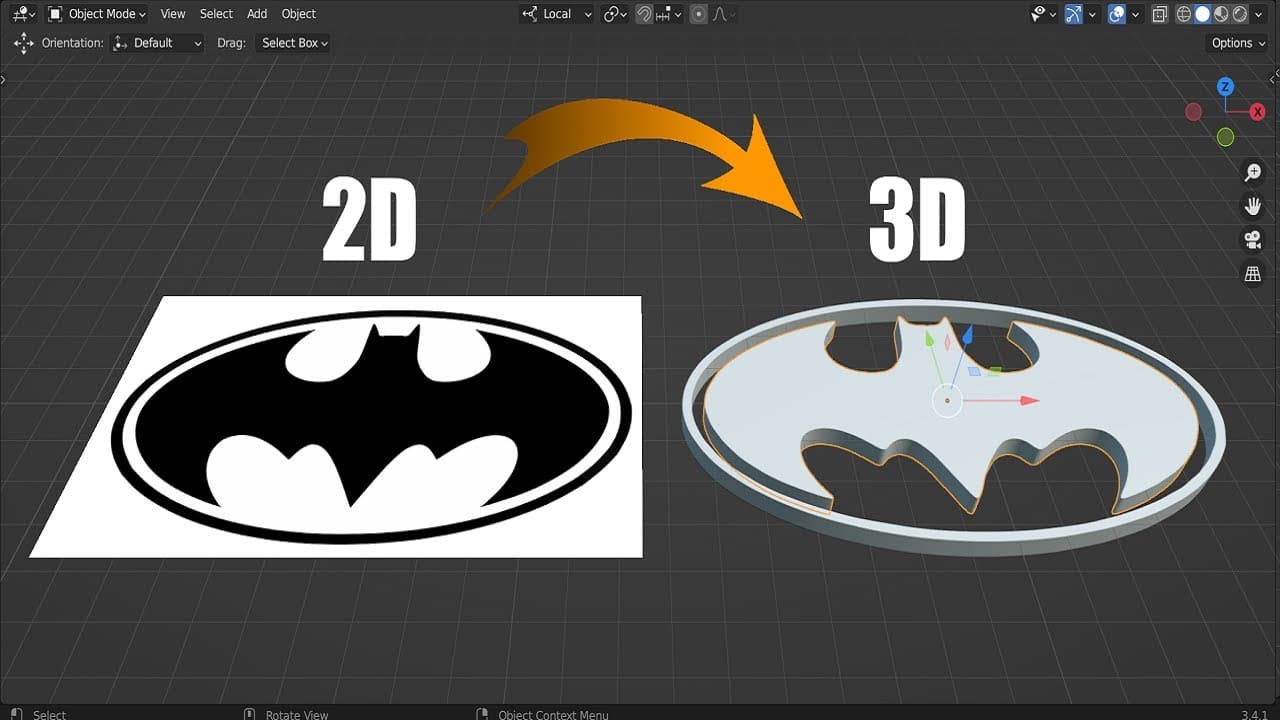1280x720 pixels.
Task: Click the red X move gizmo arrow
Action: 1028,401
